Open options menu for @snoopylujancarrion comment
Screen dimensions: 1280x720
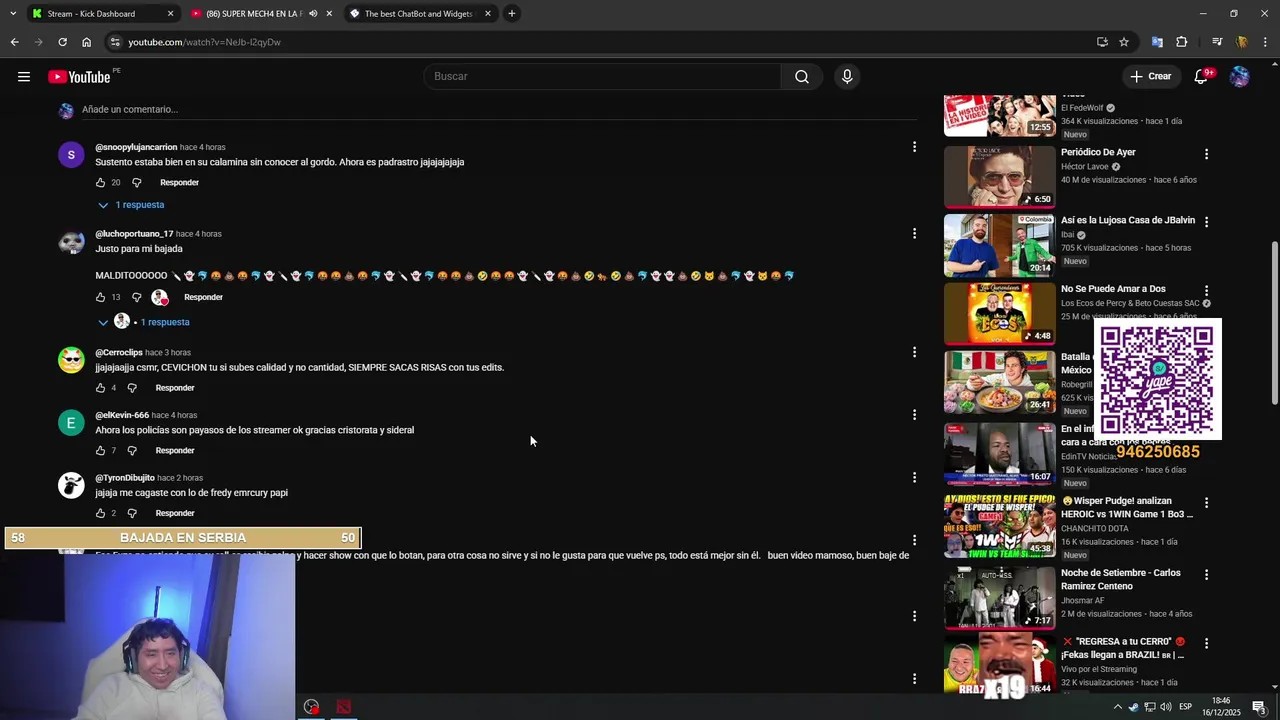click(x=914, y=147)
